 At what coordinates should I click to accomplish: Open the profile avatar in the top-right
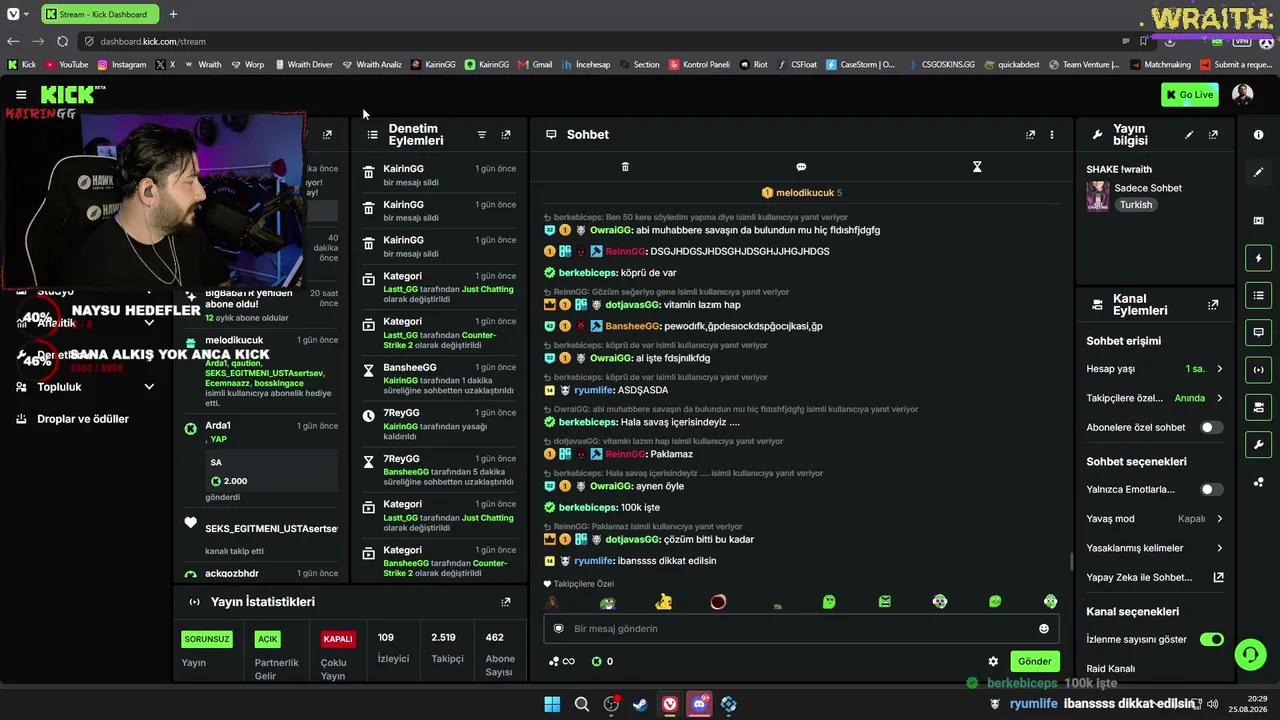[1242, 95]
